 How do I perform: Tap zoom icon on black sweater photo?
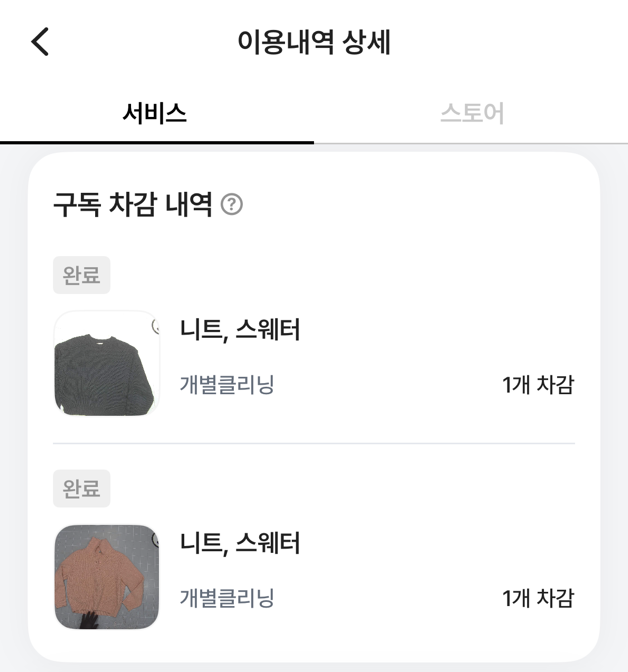[156, 327]
